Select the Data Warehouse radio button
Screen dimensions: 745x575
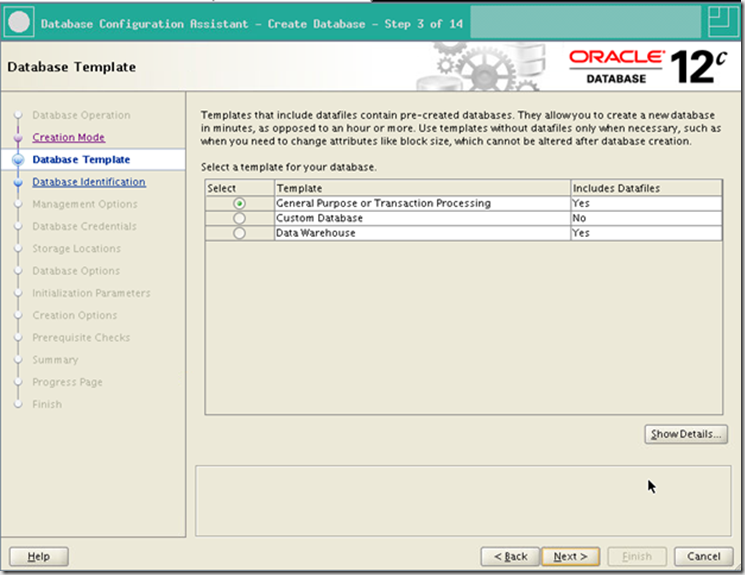239,233
